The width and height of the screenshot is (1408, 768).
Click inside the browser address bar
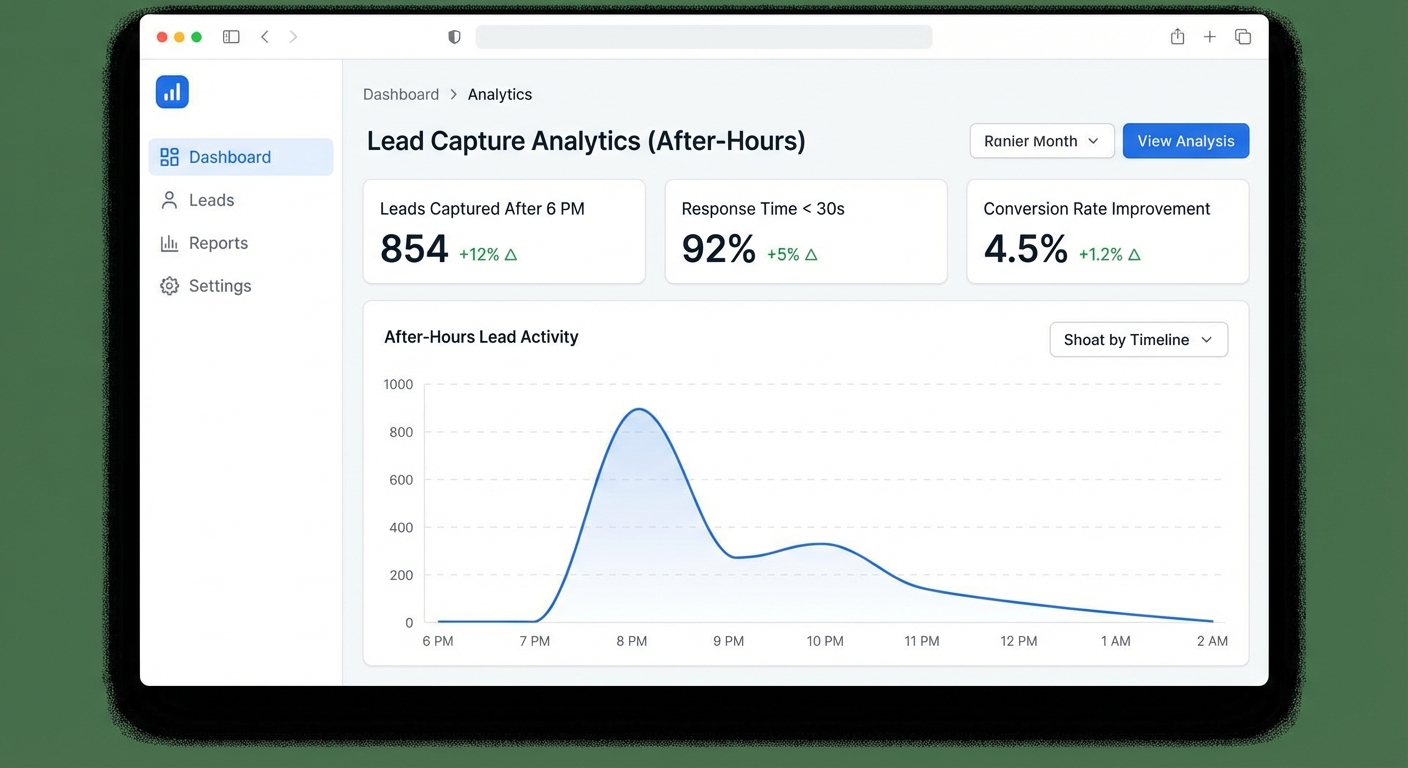(703, 36)
